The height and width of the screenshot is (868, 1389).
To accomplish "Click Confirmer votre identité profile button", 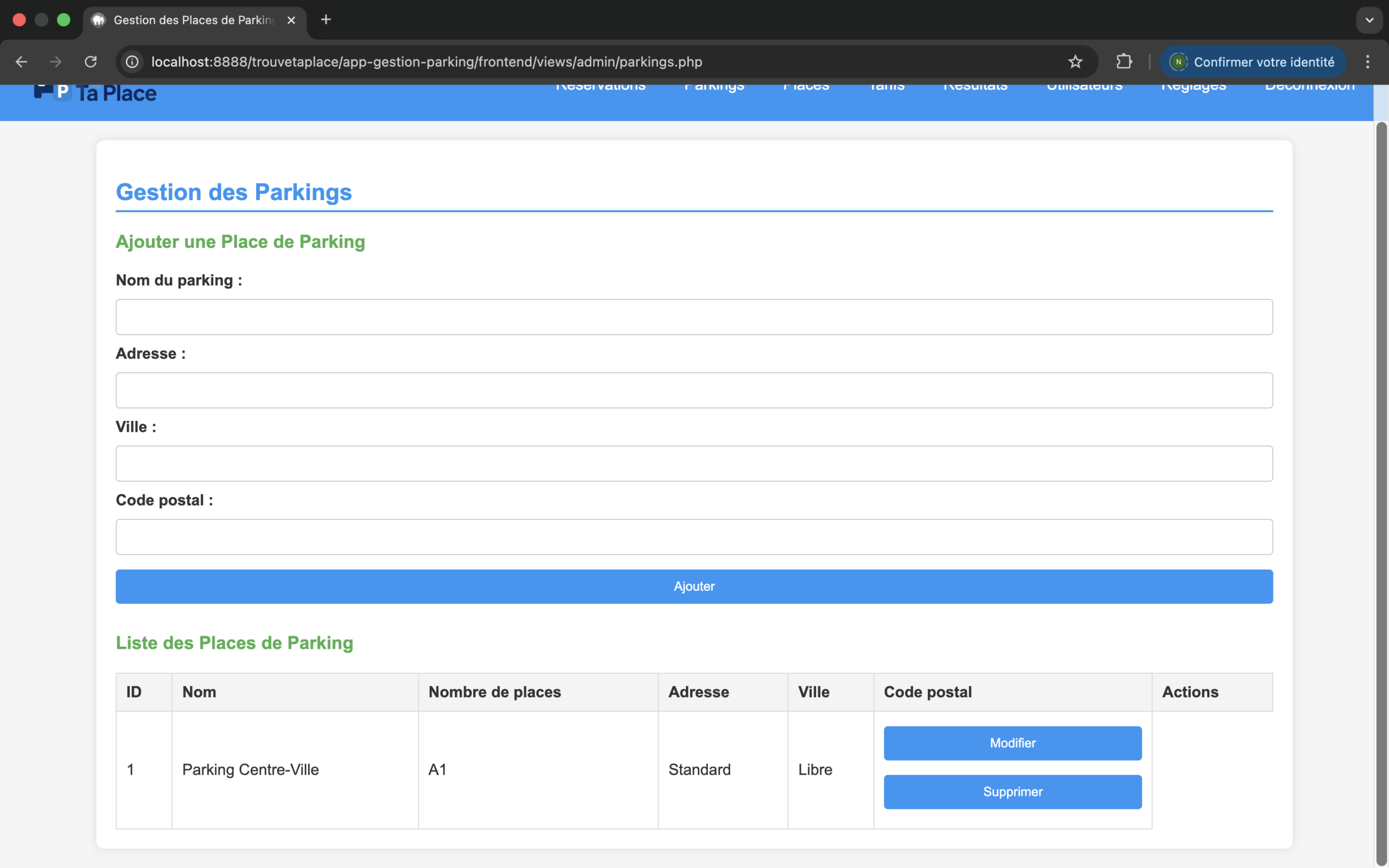I will click(1252, 62).
